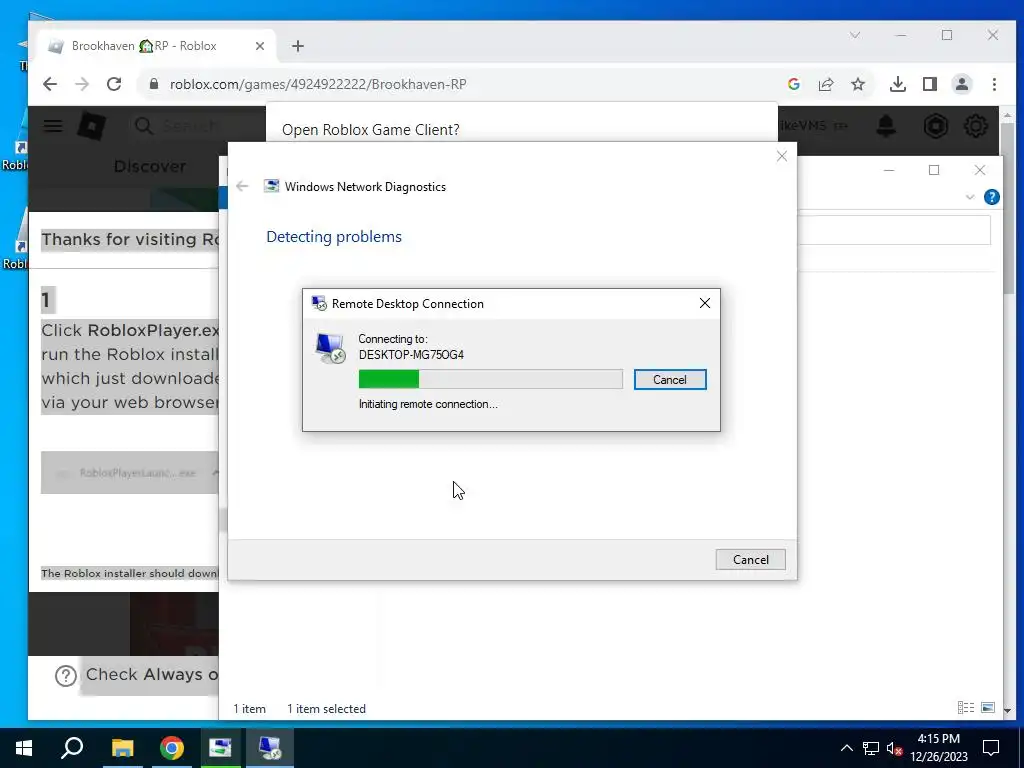Viewport: 1024px width, 768px height.
Task: Click the File Explorer search field
Action: [x=893, y=231]
